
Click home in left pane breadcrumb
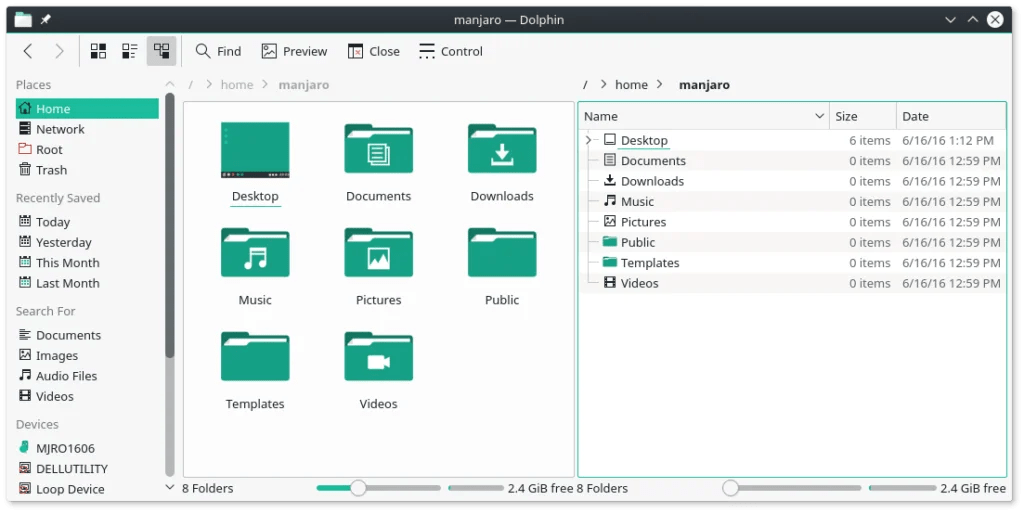(236, 85)
